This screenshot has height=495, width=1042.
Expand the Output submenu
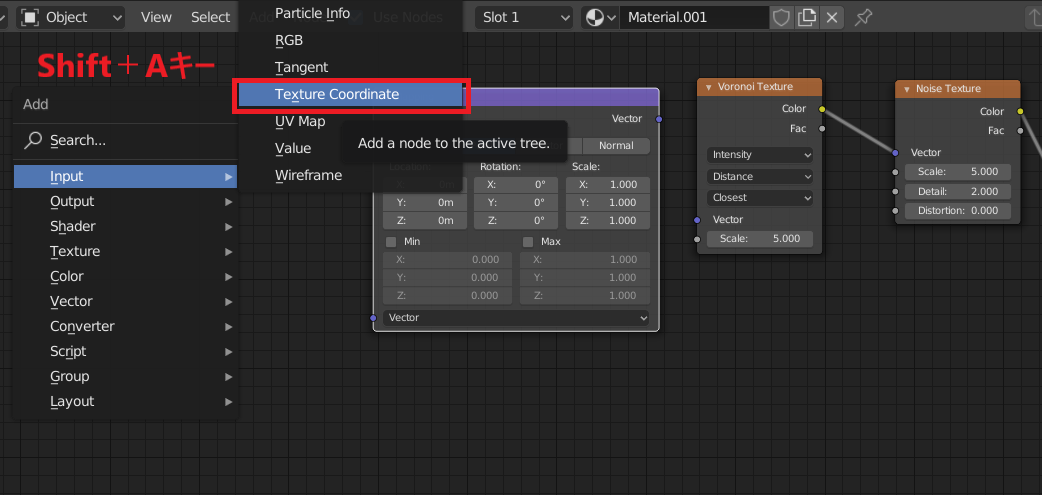(x=126, y=201)
